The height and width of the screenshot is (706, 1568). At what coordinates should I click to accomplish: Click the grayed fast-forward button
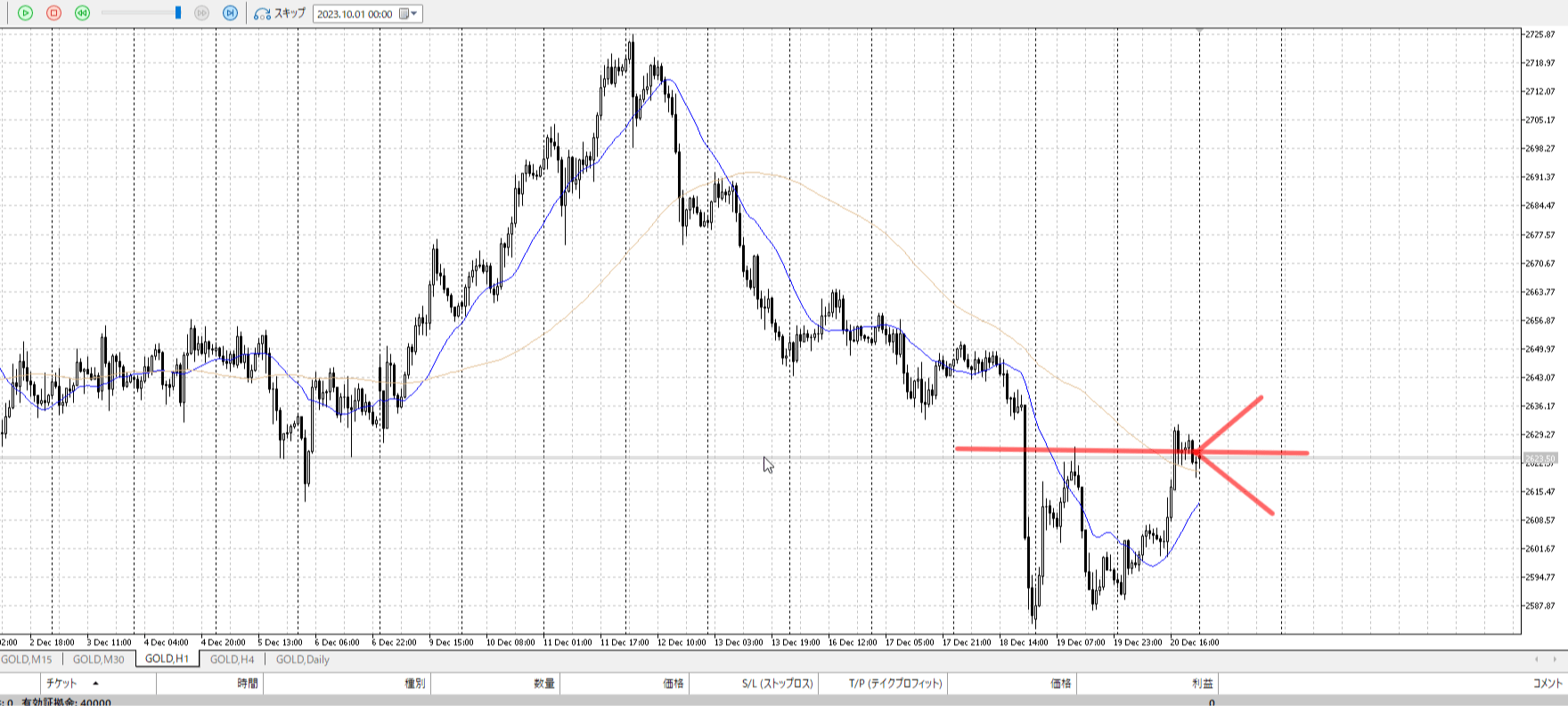(201, 13)
